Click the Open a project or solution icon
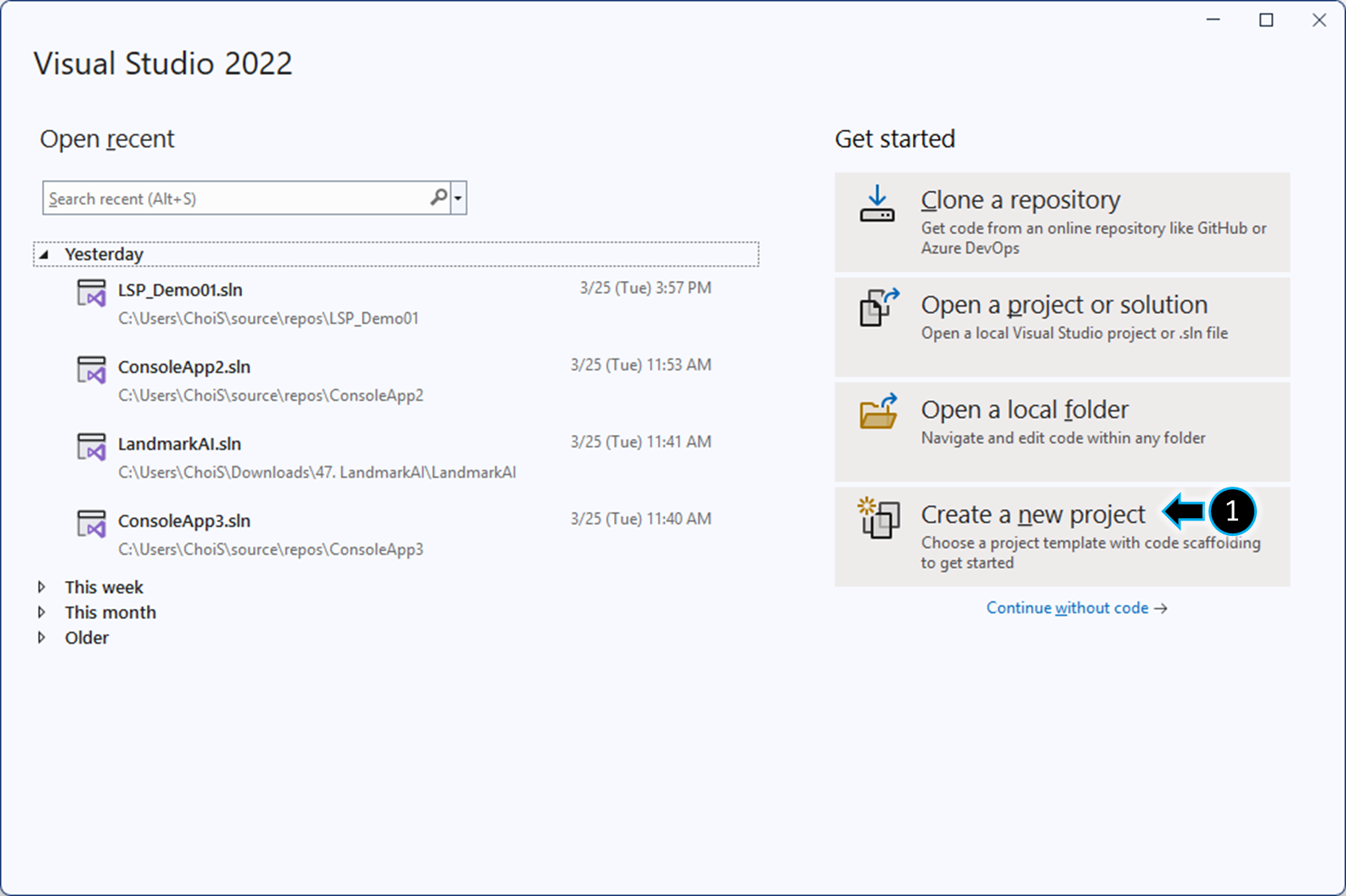 tap(878, 307)
